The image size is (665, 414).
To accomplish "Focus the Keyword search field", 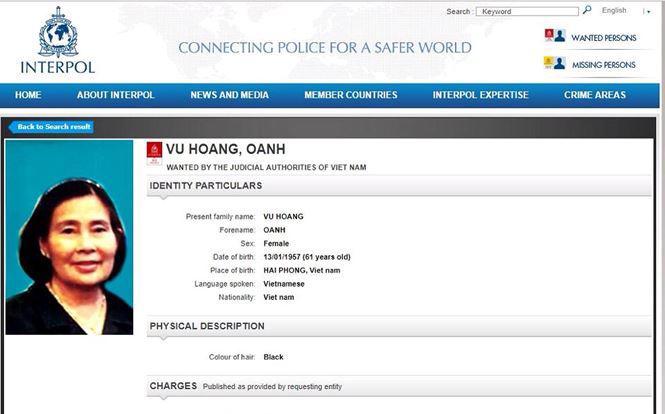I will [x=527, y=11].
